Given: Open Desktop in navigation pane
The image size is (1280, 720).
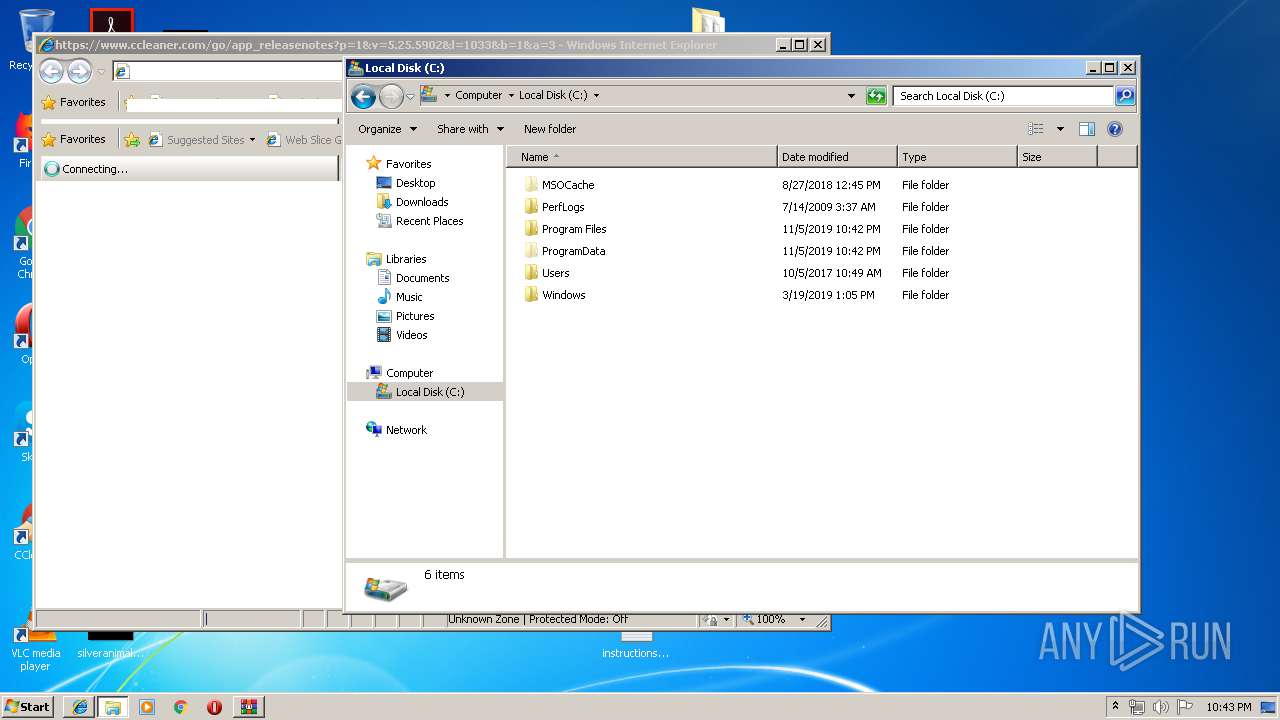Looking at the screenshot, I should 415,183.
